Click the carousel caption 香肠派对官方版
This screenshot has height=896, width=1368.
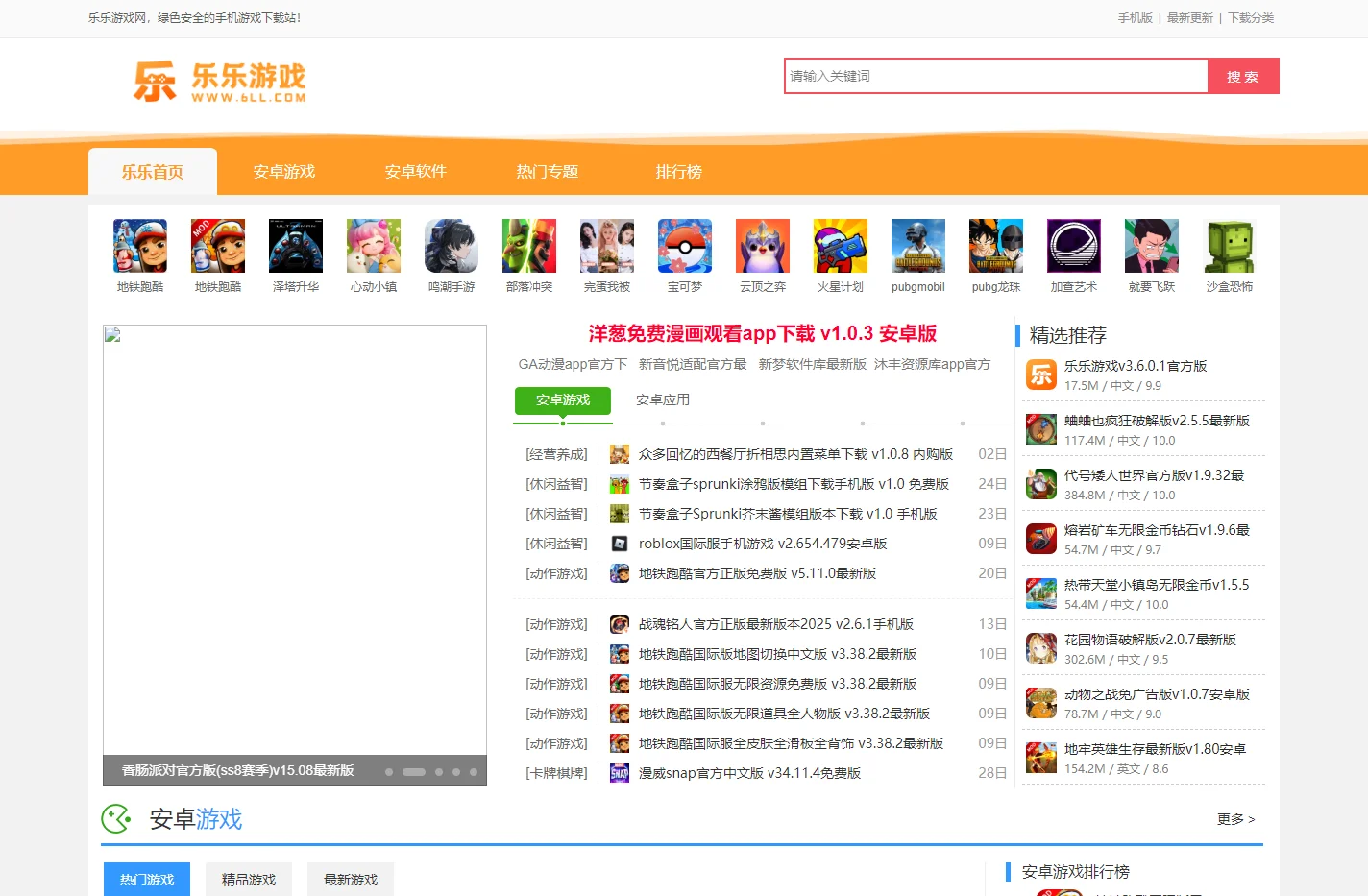237,770
